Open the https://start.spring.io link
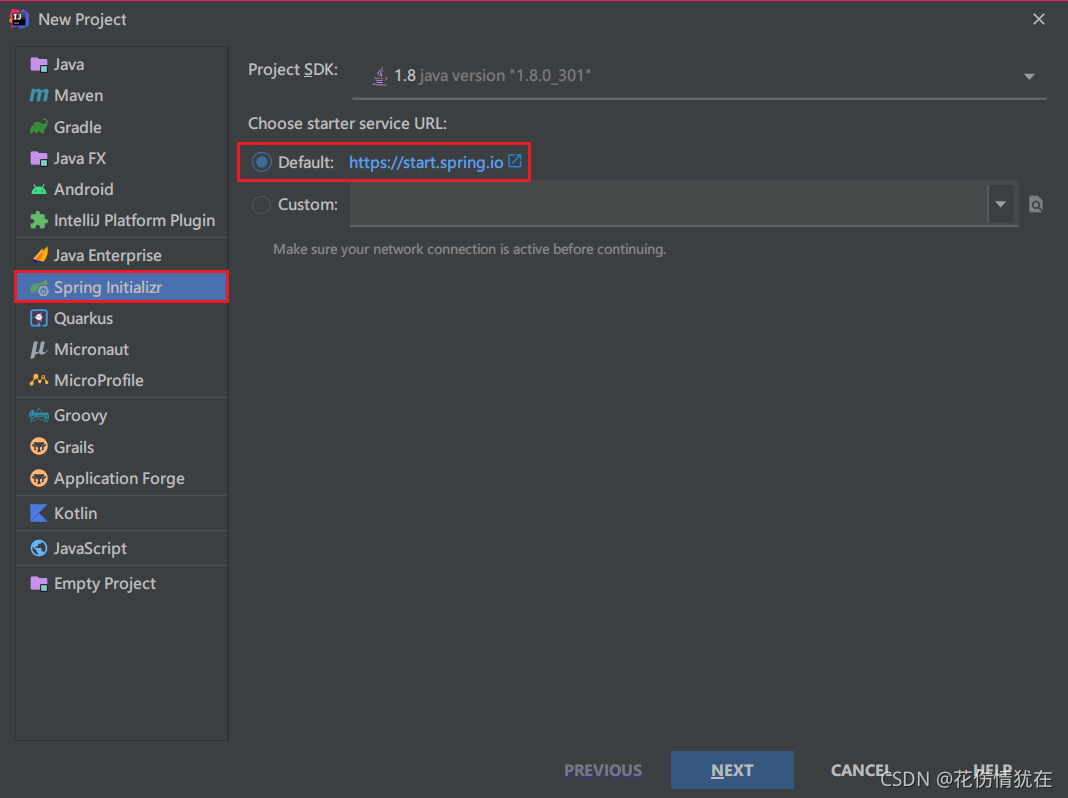 tap(426, 162)
